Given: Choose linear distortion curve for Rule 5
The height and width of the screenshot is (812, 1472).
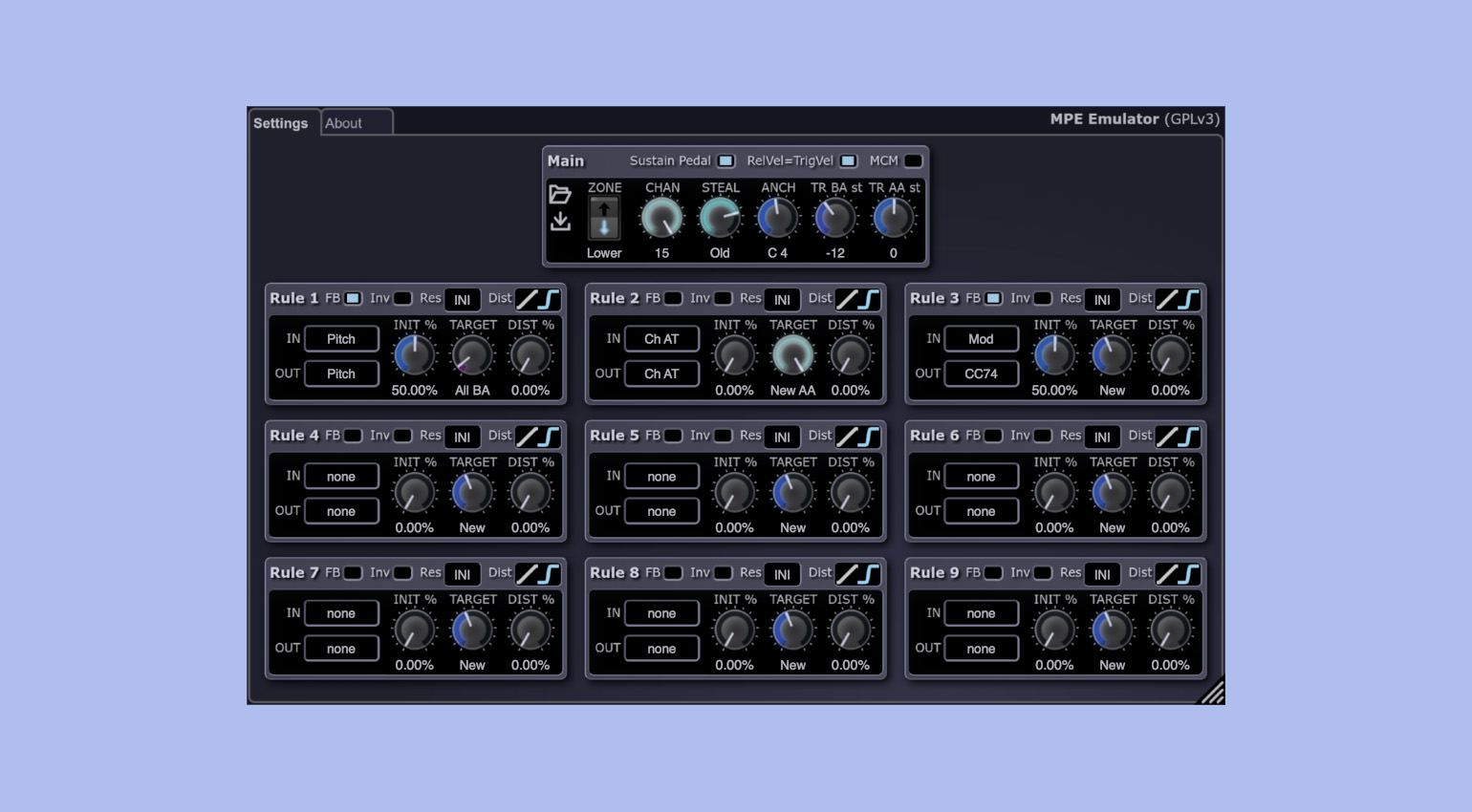Looking at the screenshot, I should pyautogui.click(x=848, y=437).
